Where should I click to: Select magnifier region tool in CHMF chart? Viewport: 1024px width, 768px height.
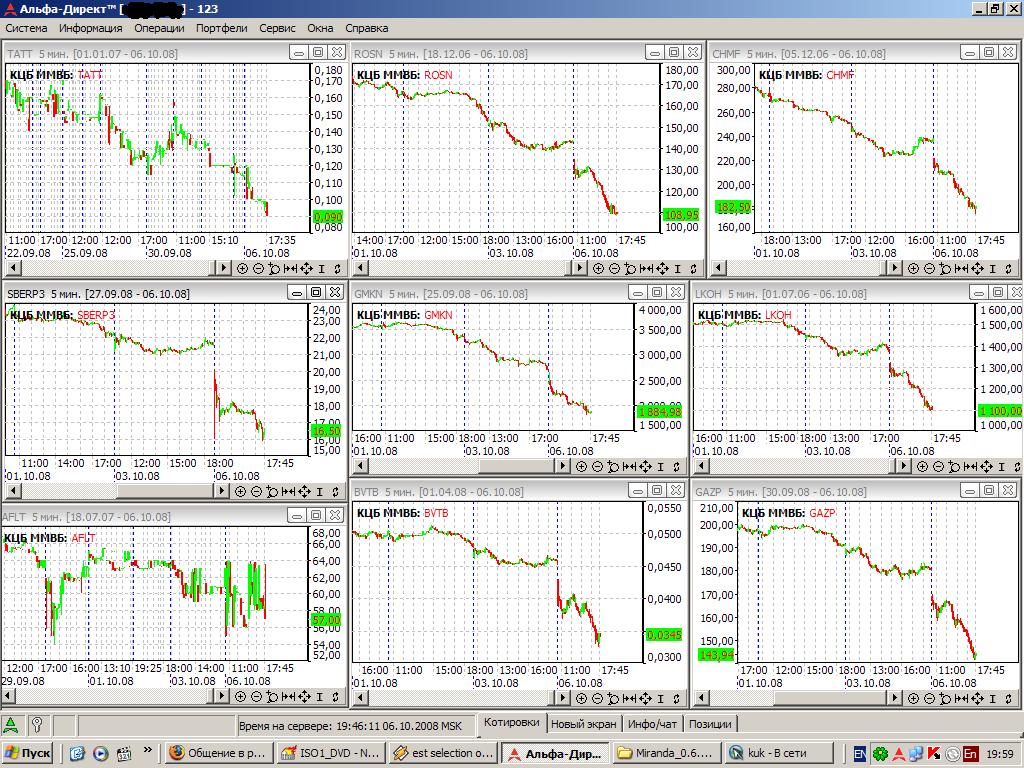tap(946, 268)
